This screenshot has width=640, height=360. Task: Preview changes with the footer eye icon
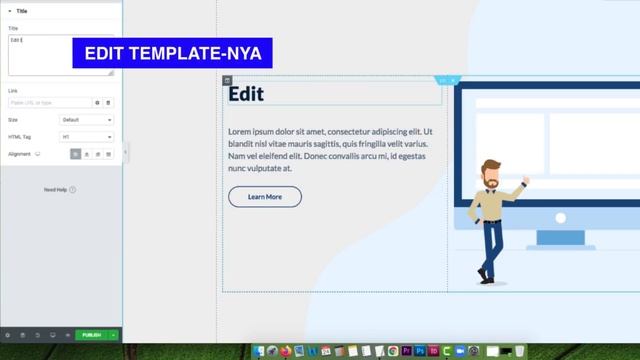point(68,335)
